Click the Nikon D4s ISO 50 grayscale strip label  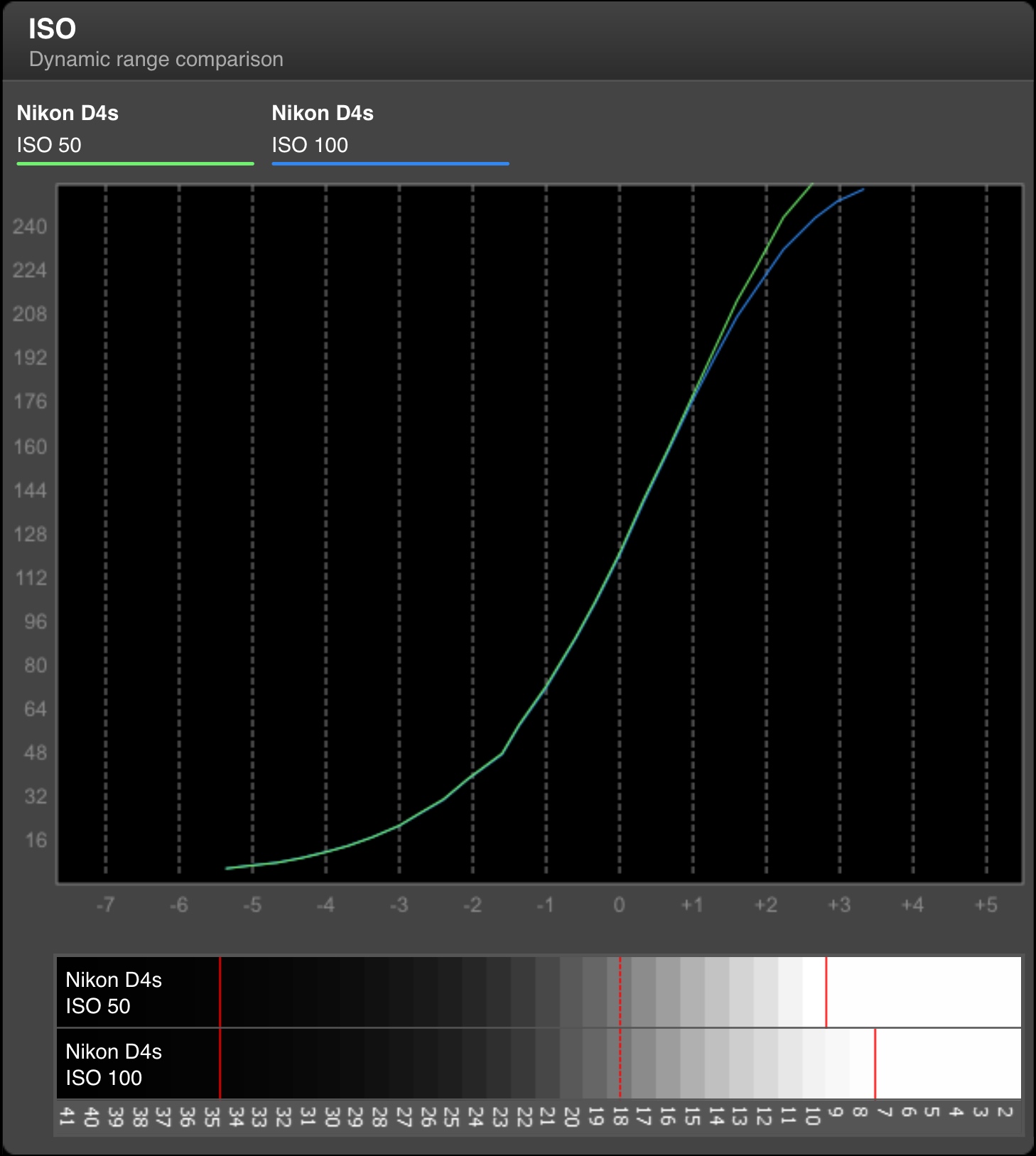(114, 993)
